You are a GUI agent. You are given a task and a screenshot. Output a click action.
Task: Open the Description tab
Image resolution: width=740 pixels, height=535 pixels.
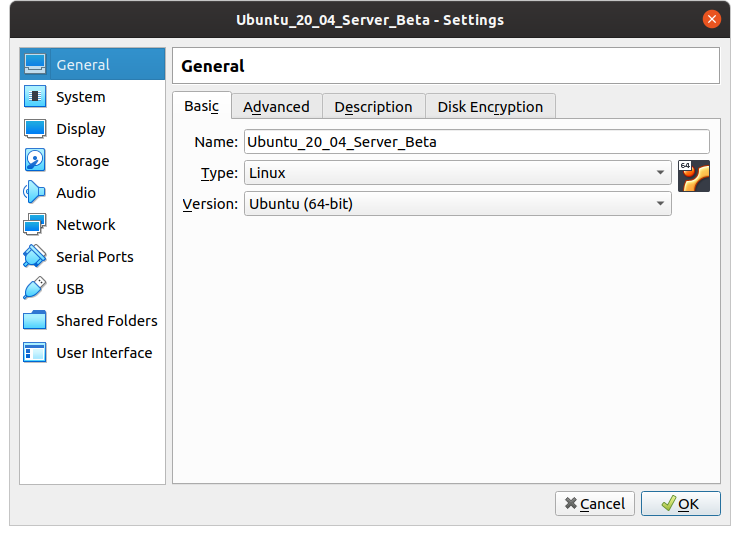tap(373, 107)
